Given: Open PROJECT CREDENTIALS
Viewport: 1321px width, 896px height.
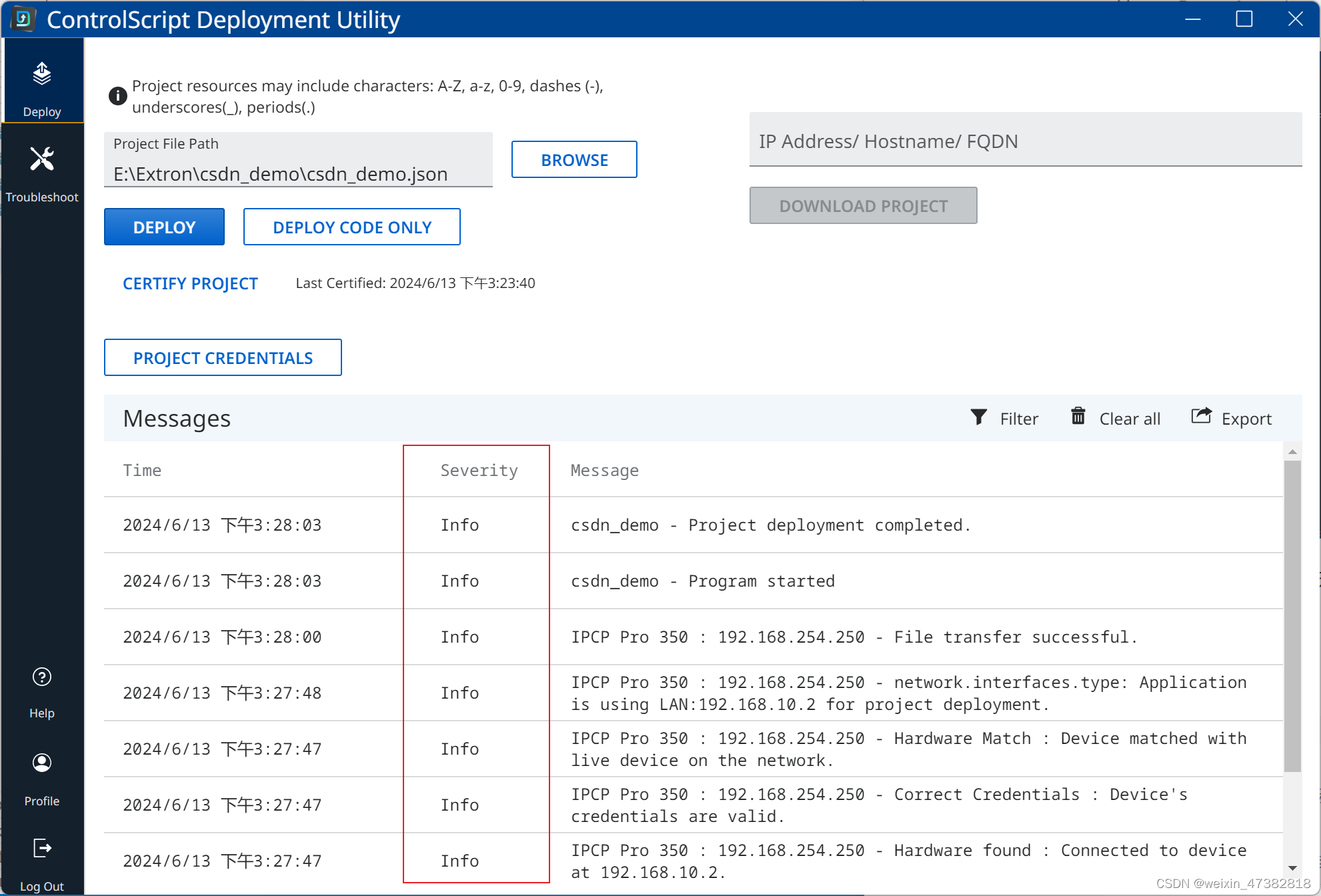Looking at the screenshot, I should [223, 358].
